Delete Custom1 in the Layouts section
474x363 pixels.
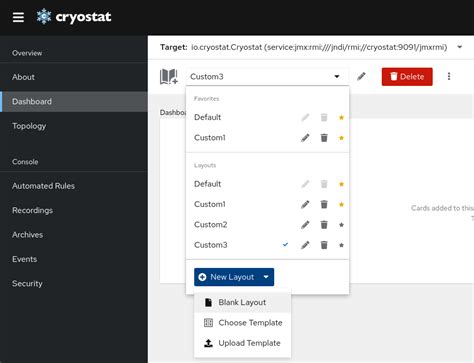[324, 204]
